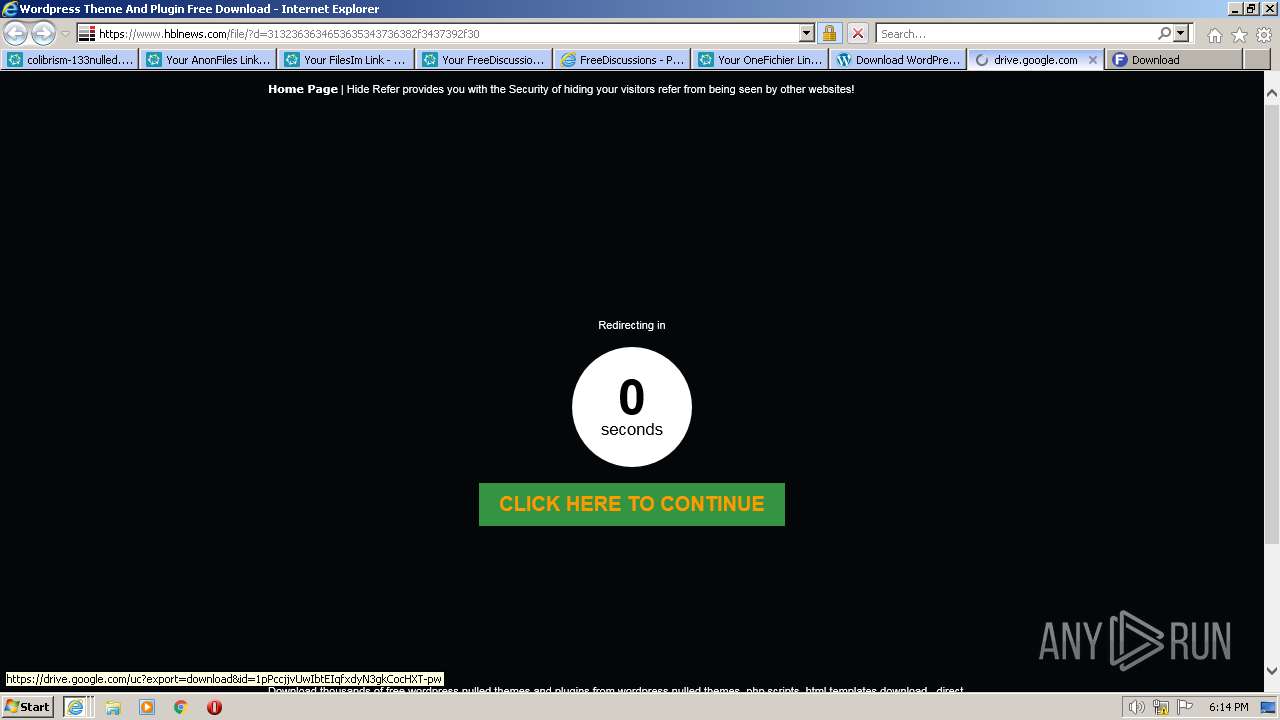Switch to Your FreeDiscussio tab

[x=484, y=60]
